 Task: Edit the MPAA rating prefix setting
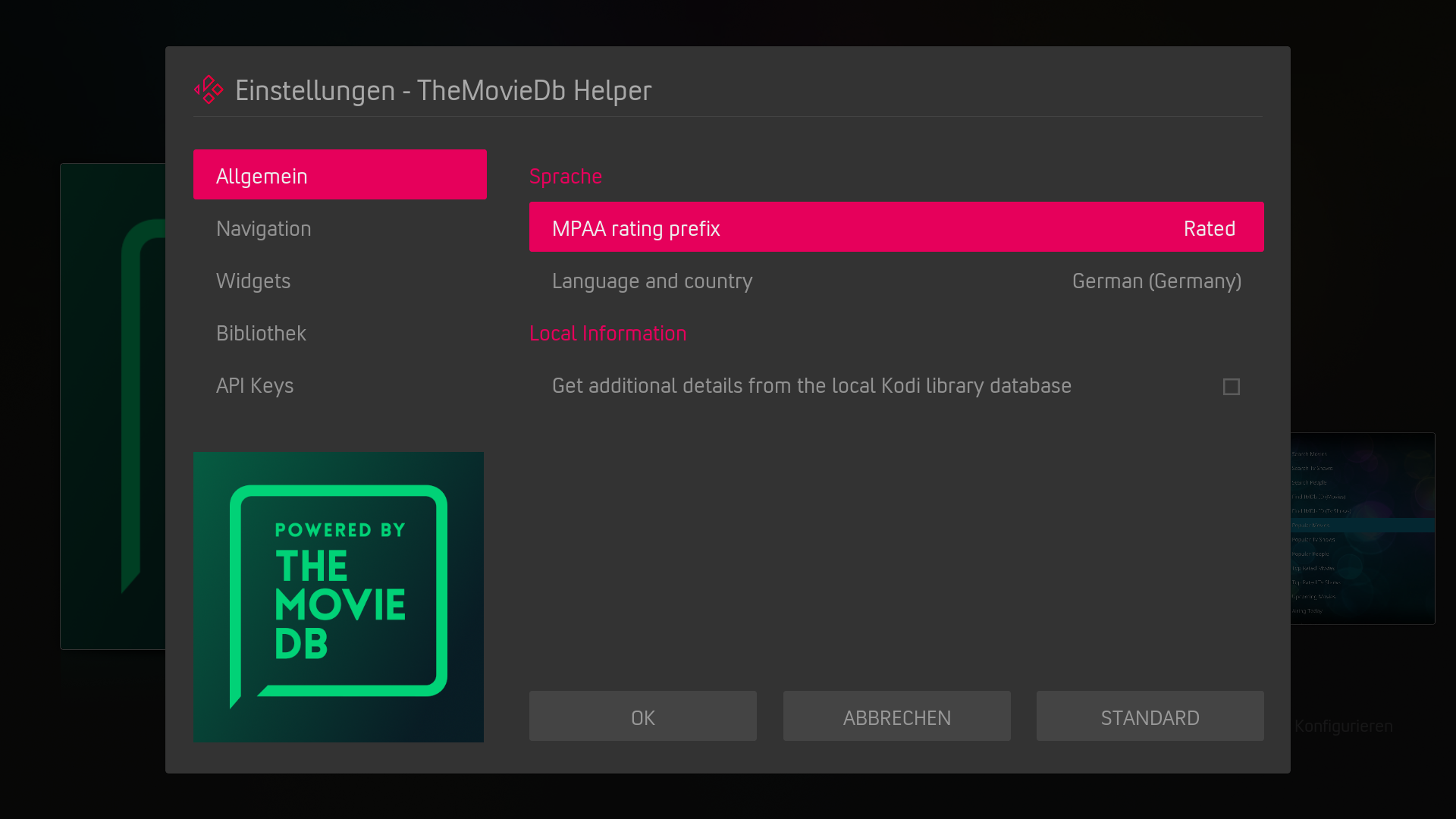coord(896,227)
